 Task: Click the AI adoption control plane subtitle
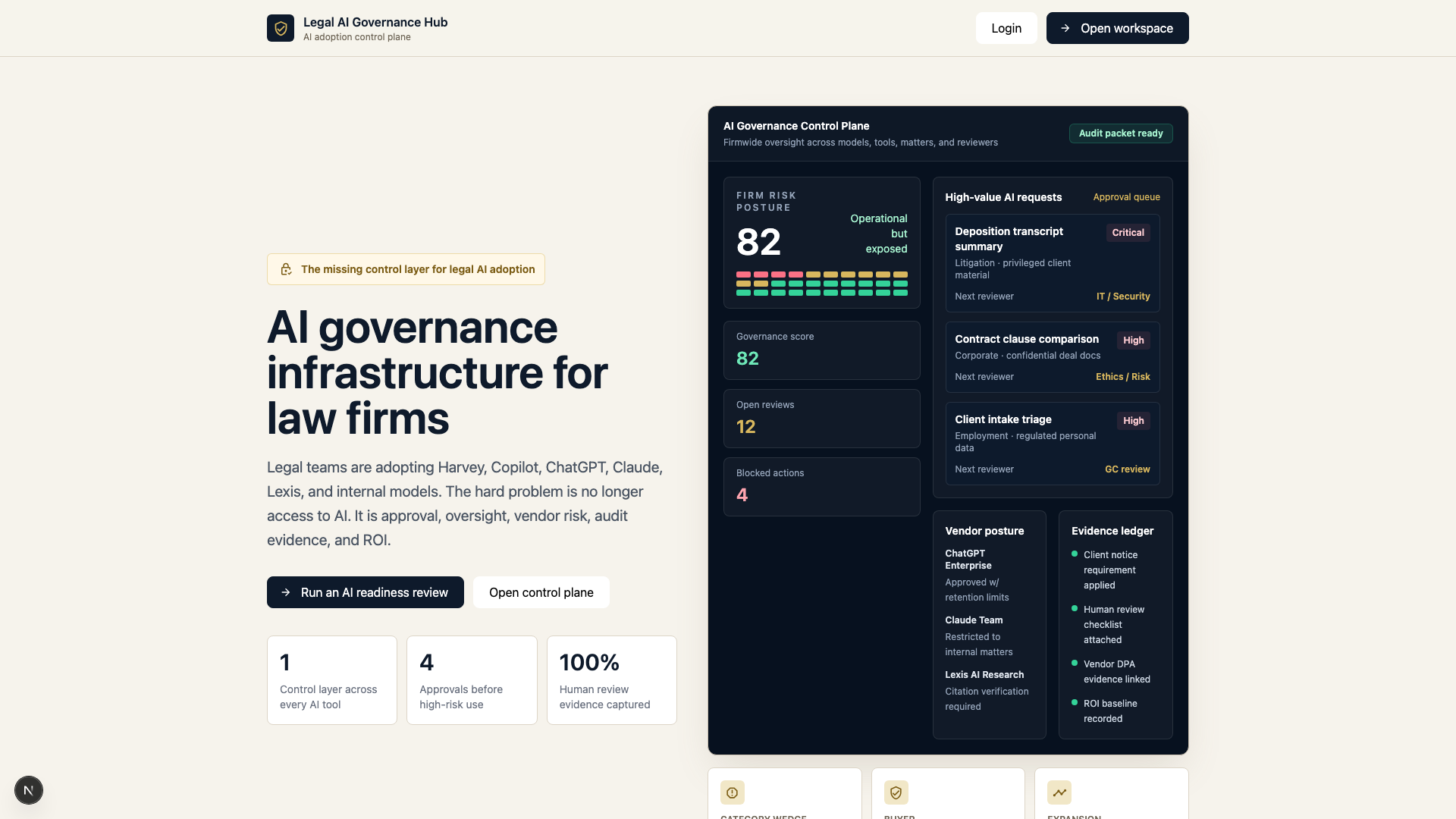tap(357, 37)
